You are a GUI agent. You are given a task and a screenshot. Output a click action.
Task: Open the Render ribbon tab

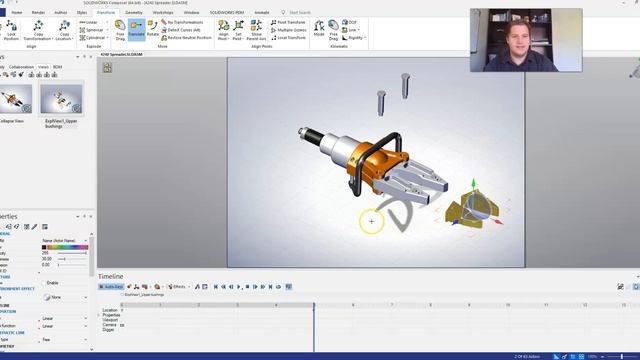(x=38, y=13)
